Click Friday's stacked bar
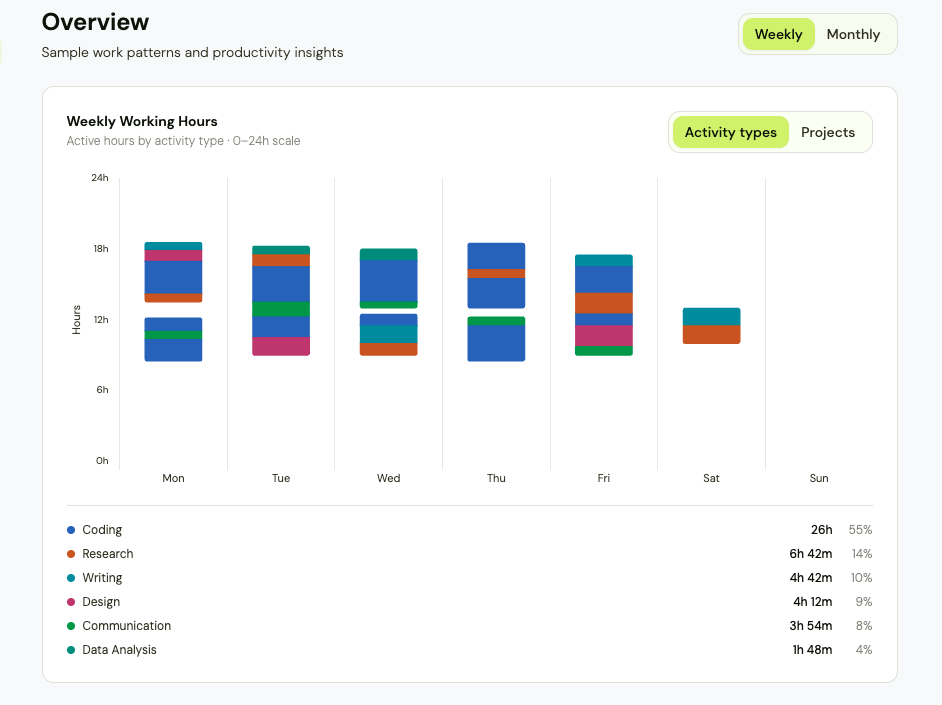Screen dimensions: 942x705 604,305
